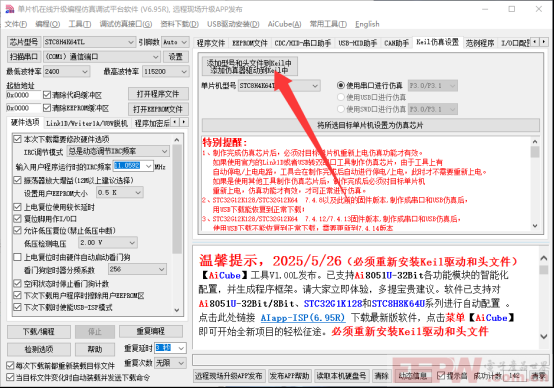The image size is (554, 388).
Task: Click the hardware options vertical scrollbar thumb
Action: pyautogui.click(x=177, y=200)
